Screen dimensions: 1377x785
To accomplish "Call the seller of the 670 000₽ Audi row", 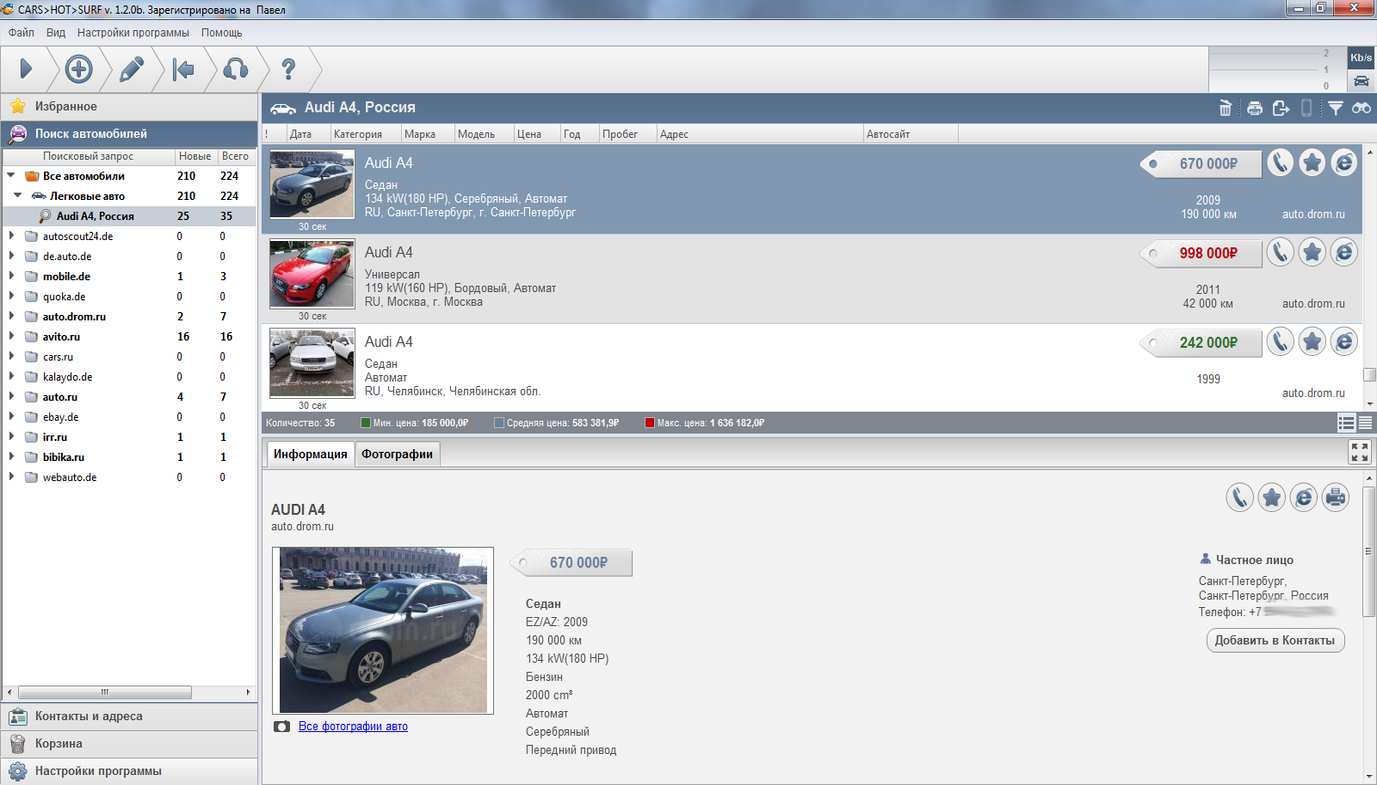I will tap(1280, 163).
